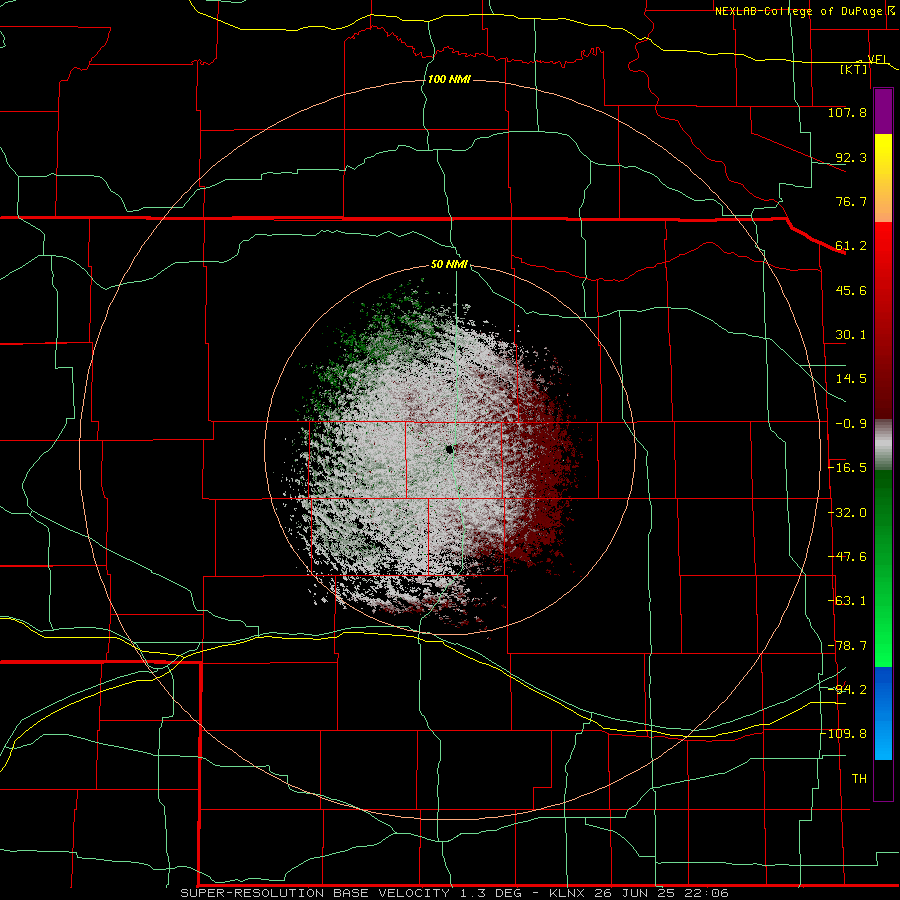This screenshot has height=900, width=900.
Task: Click the Super-Resolution Base Velocity caption
Action: (454, 893)
